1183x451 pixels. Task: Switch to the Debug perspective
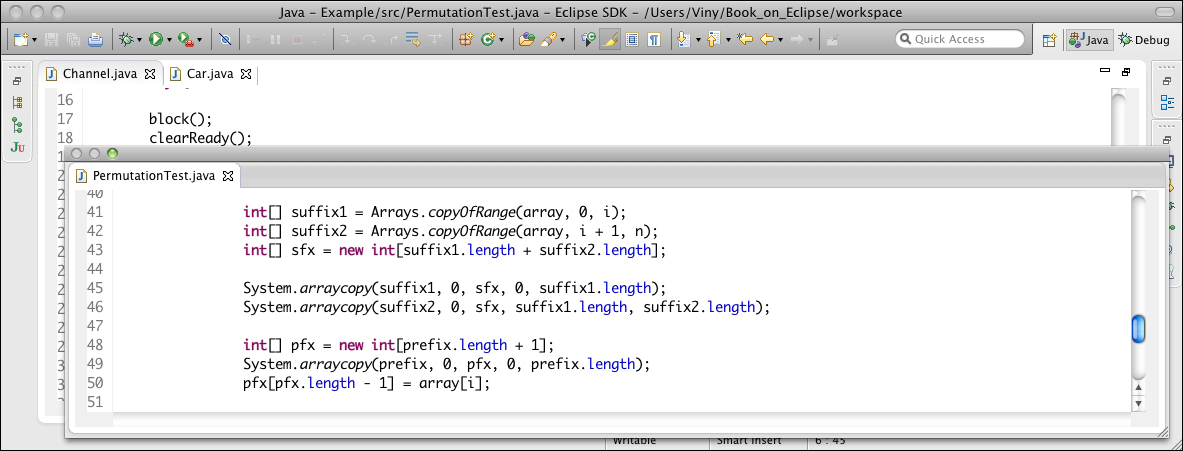pos(1144,40)
